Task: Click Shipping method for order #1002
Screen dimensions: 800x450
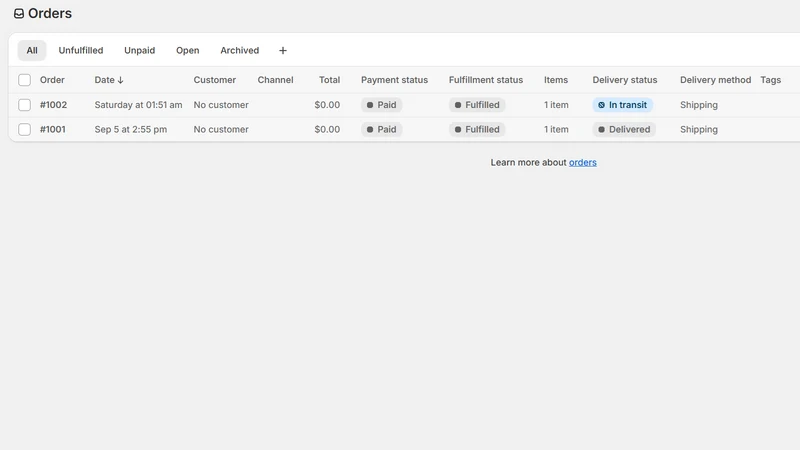Action: [x=698, y=105]
